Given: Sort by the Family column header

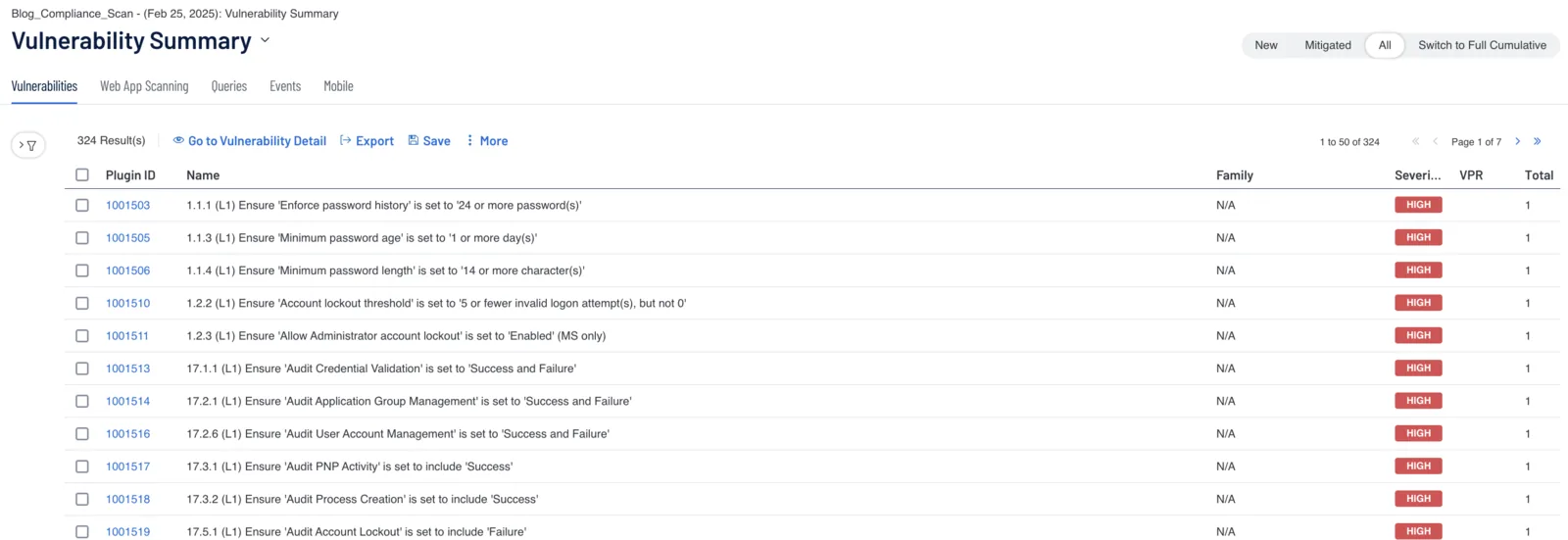Looking at the screenshot, I should pos(1234,175).
